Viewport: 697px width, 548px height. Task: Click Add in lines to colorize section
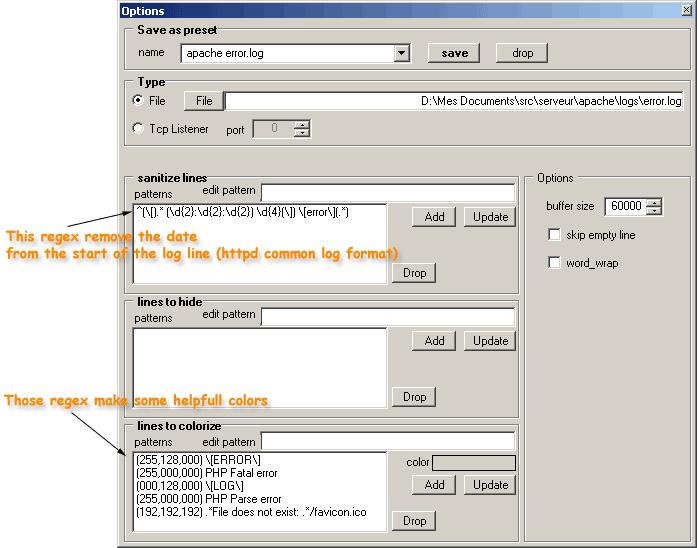click(434, 485)
